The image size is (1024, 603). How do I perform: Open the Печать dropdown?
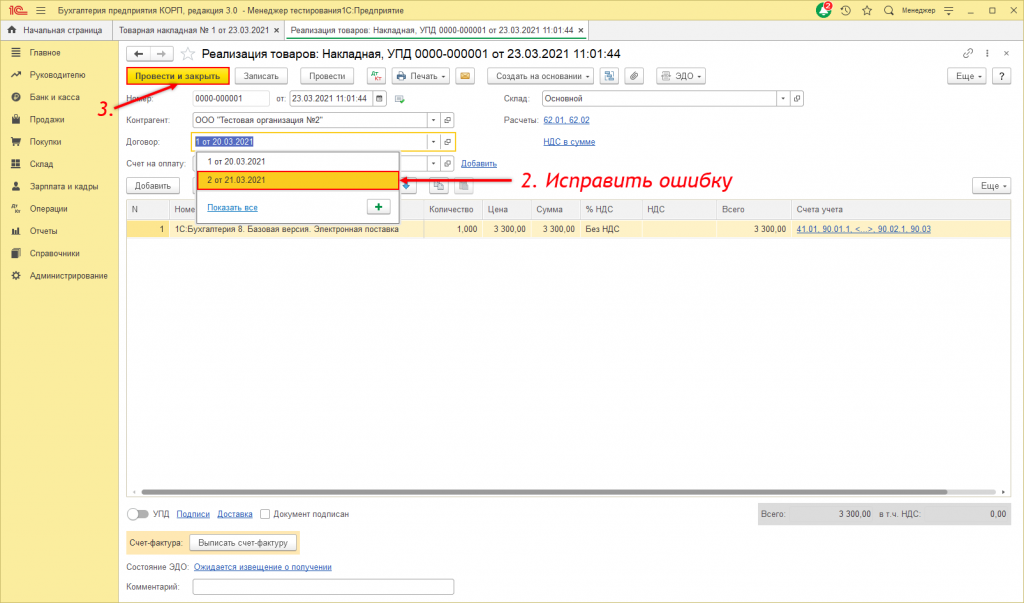(421, 76)
